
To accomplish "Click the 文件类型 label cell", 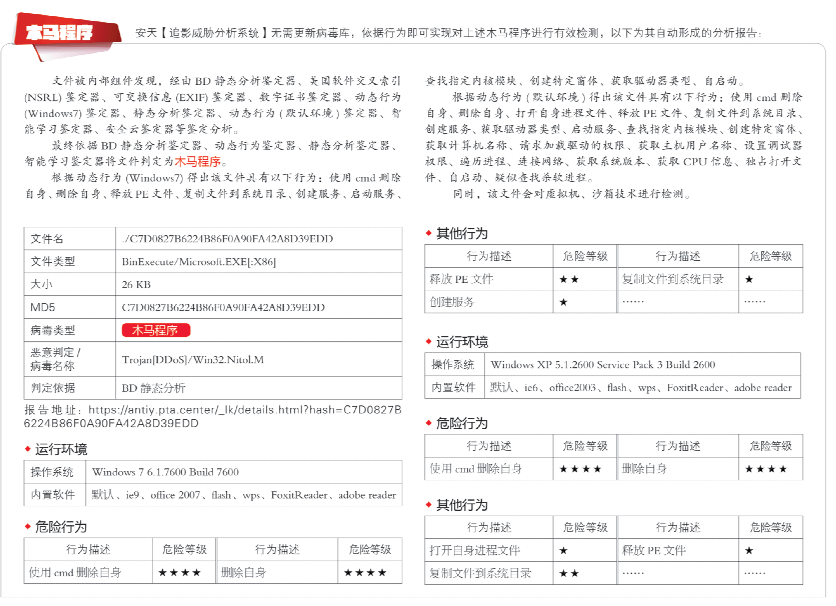I will click(x=70, y=262).
